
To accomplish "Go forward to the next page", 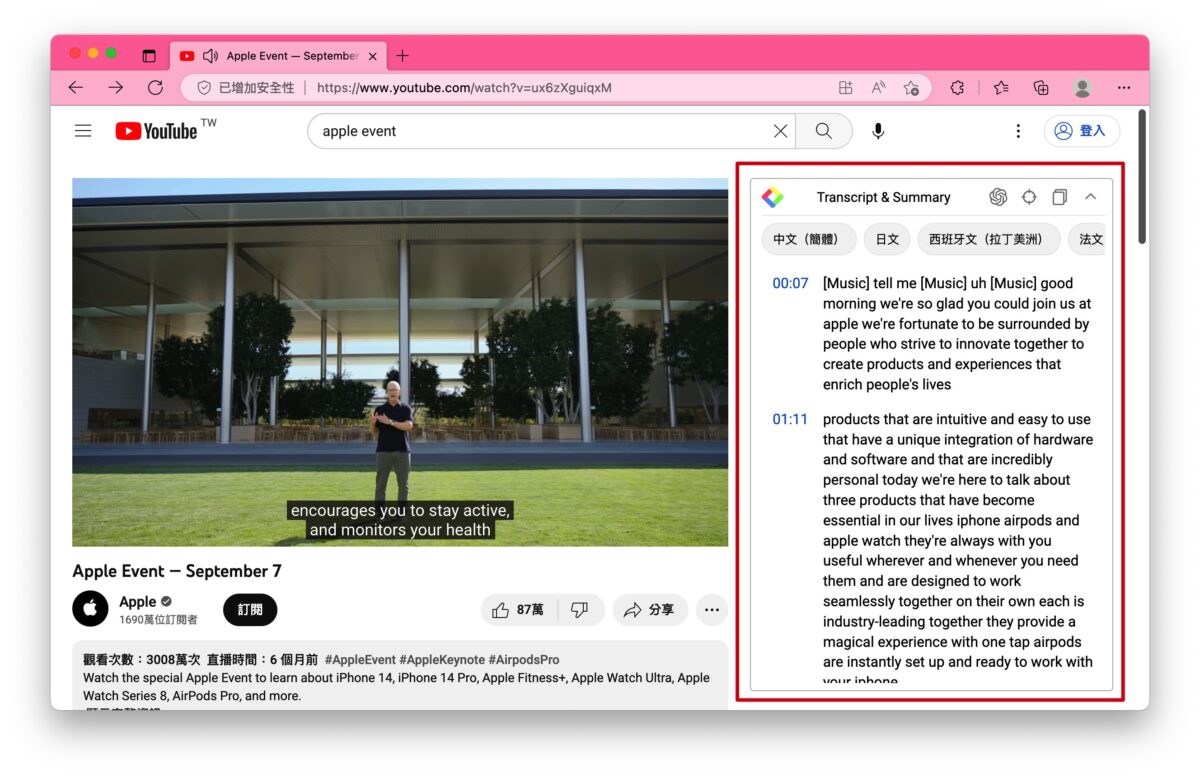I will (116, 88).
